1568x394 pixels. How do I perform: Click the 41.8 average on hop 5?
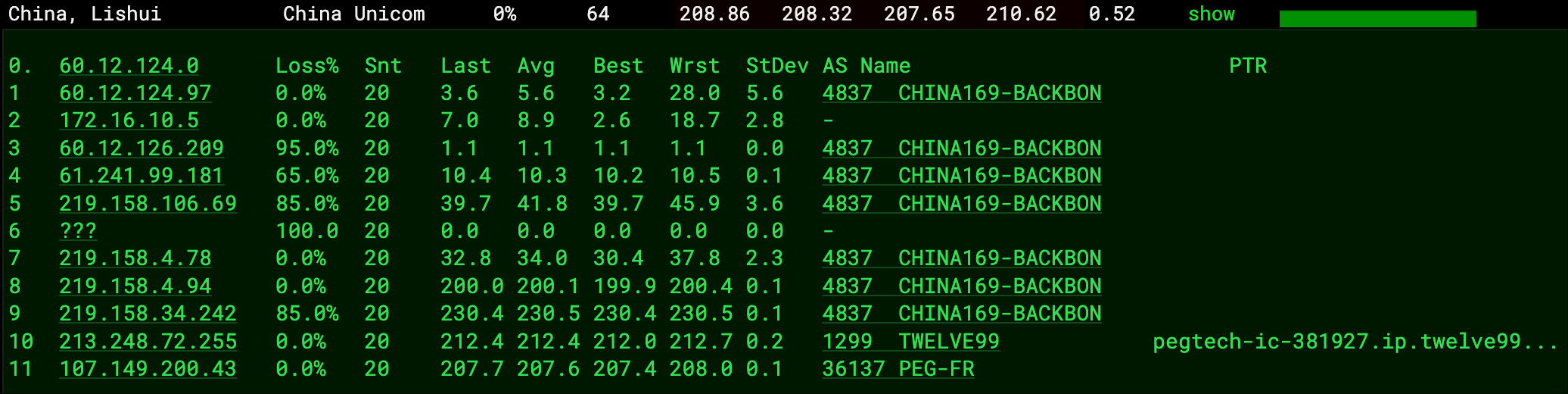point(542,204)
